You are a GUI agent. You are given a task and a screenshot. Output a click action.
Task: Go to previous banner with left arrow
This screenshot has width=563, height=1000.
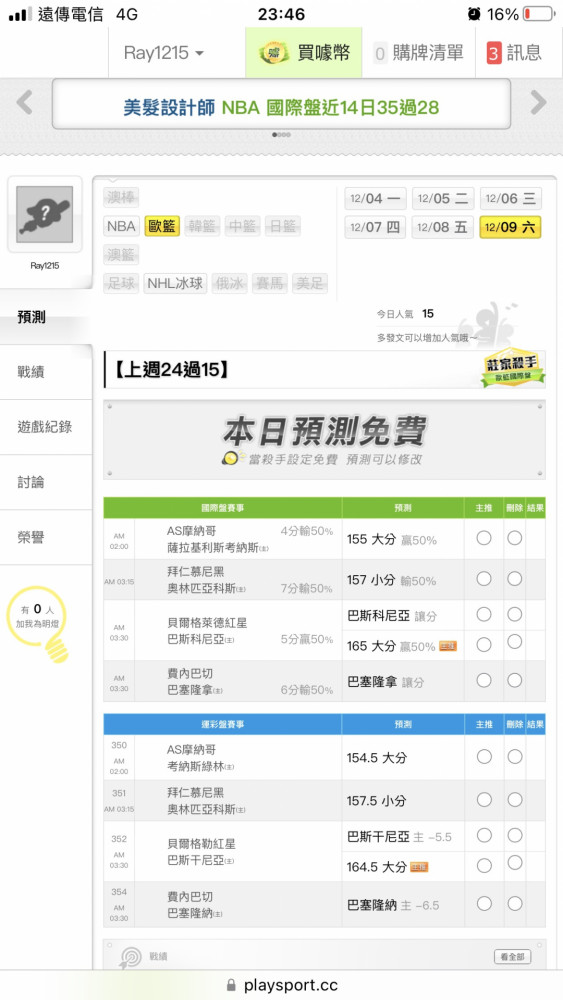[24, 102]
